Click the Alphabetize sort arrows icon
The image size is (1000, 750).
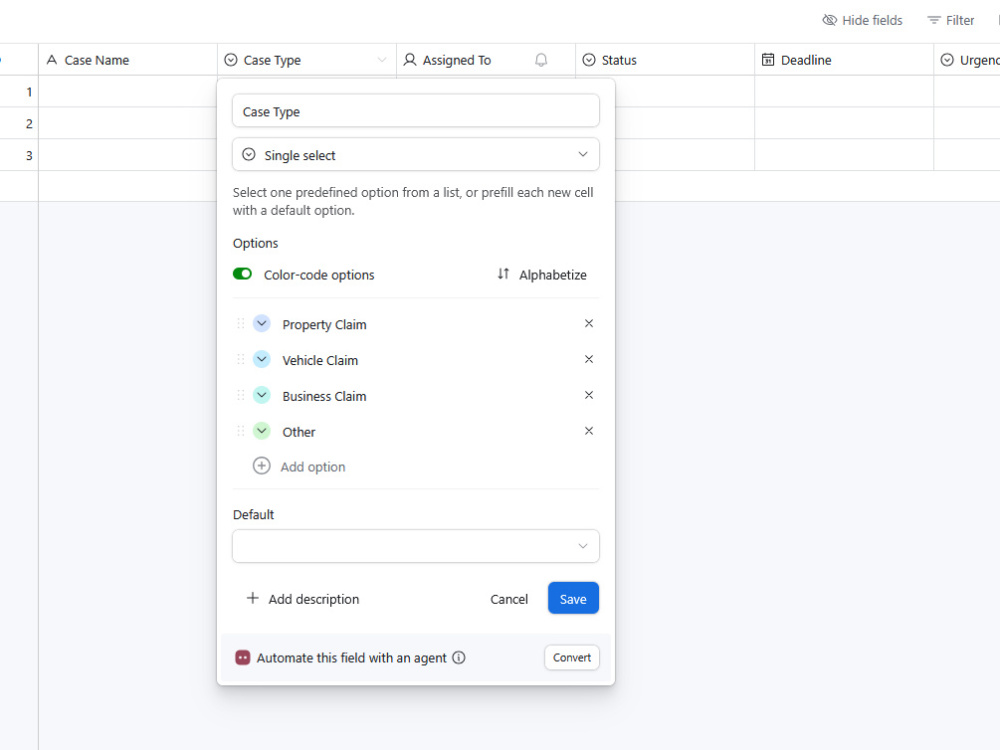[x=503, y=274]
